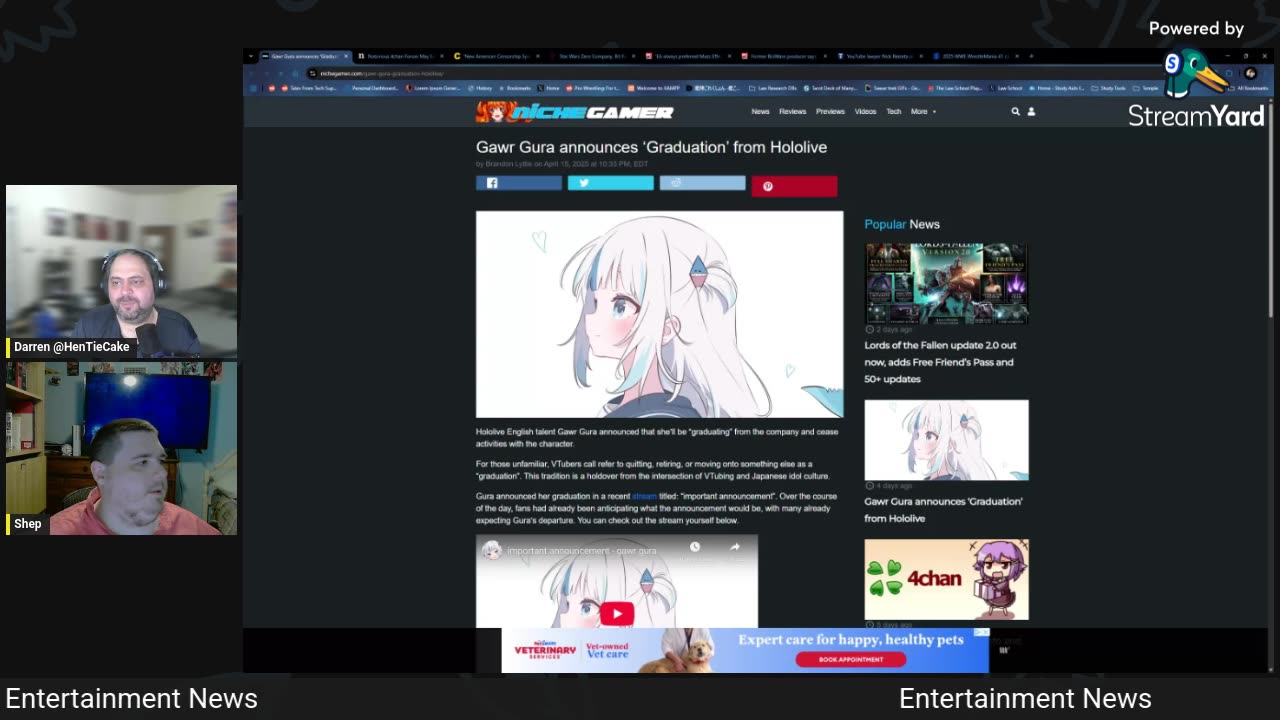1280x720 pixels.
Task: Open the All Bookmarks folder
Action: pos(1248,88)
